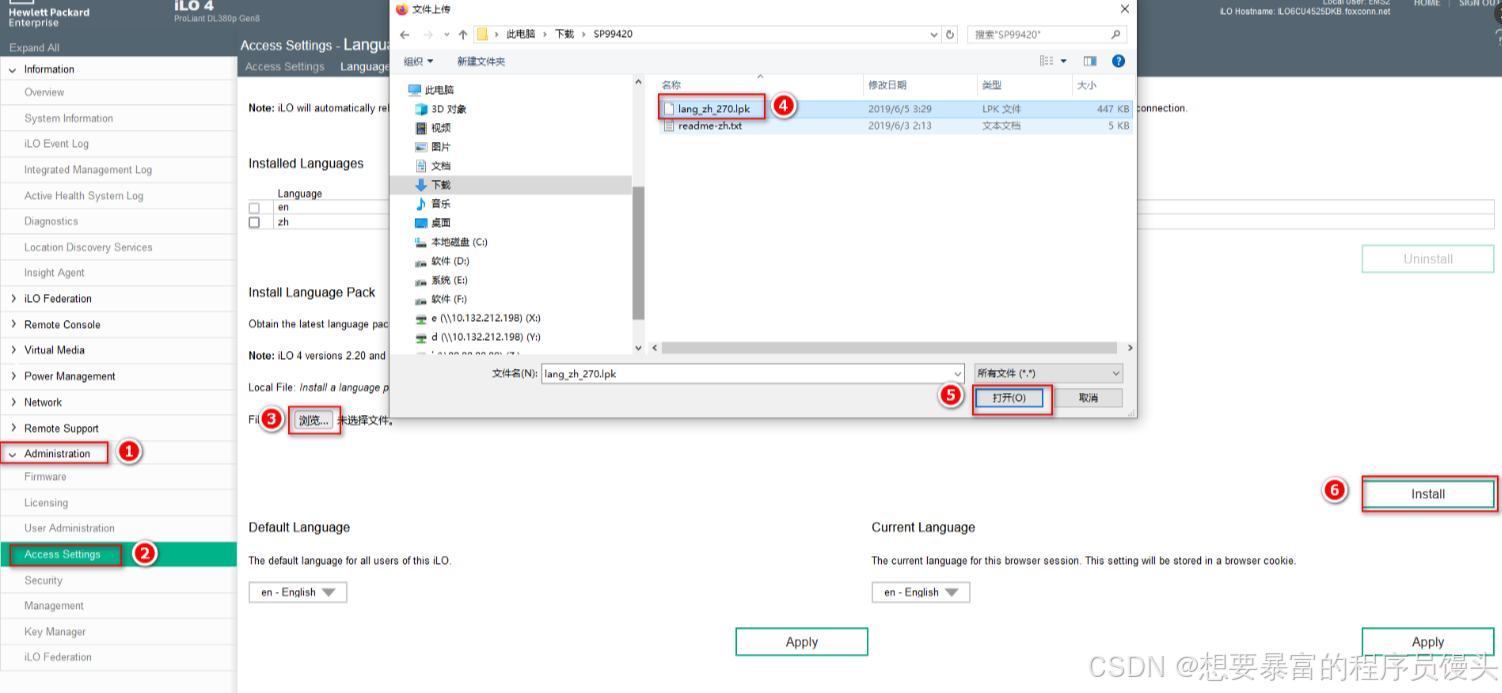Open the 组织 dropdown menu
1502x693 pixels.
pyautogui.click(x=417, y=61)
